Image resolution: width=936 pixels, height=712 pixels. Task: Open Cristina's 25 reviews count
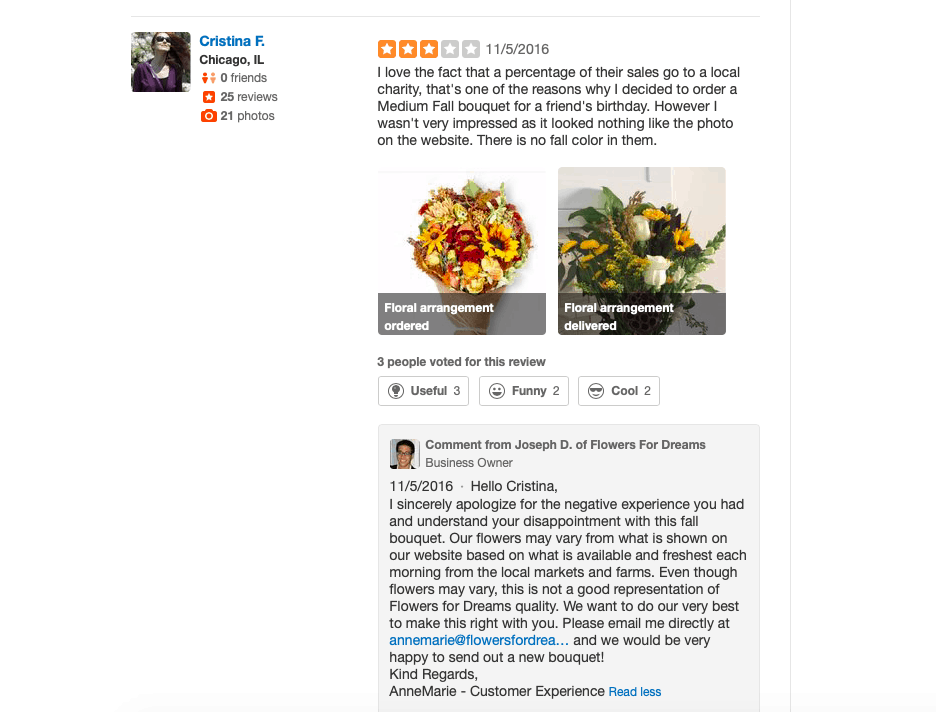[x=249, y=97]
